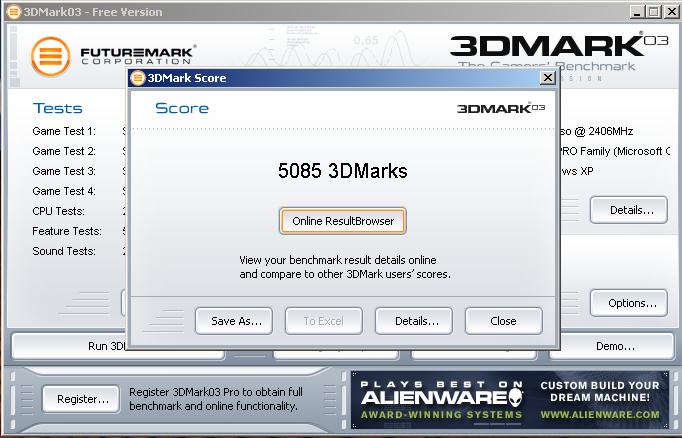Maximize the 3DMark03 main window
The height and width of the screenshot is (438, 682).
(654, 12)
